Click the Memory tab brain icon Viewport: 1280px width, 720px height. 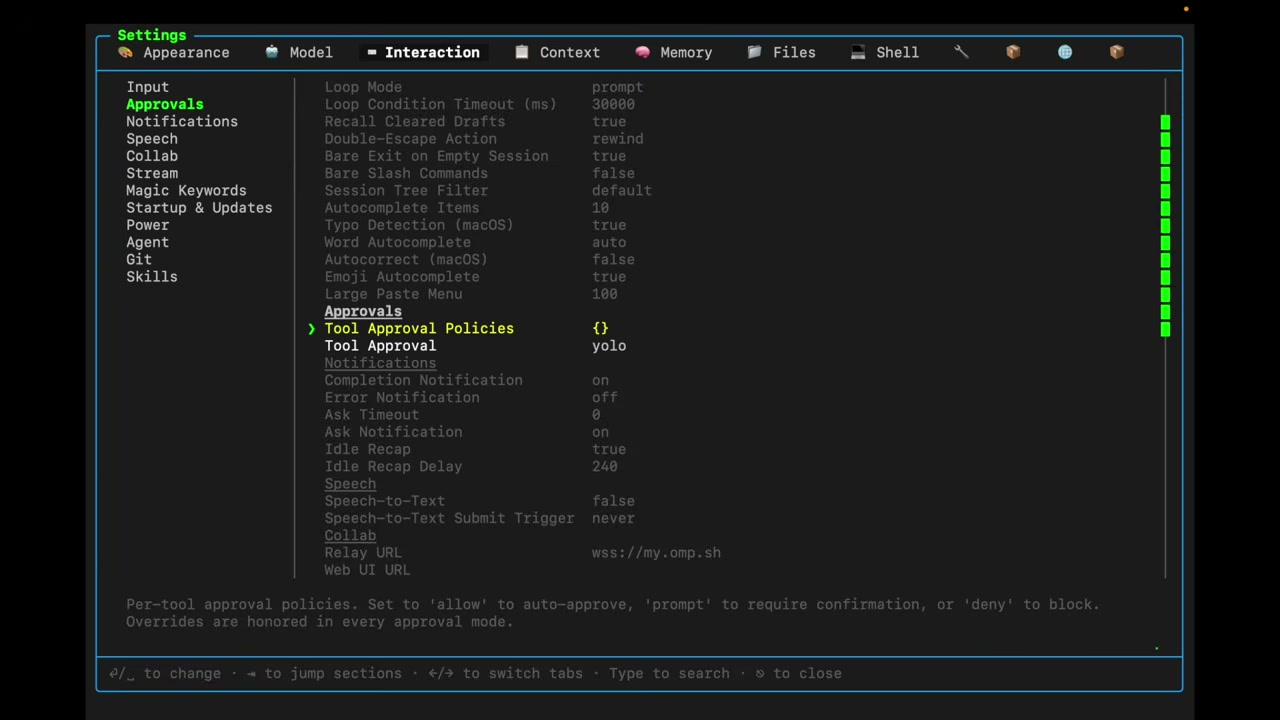pyautogui.click(x=642, y=52)
